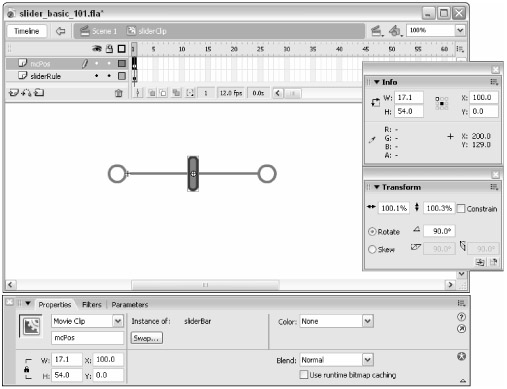Screen dimensions: 507x389
Task: Switch to the Parameters tab
Action: (130, 305)
